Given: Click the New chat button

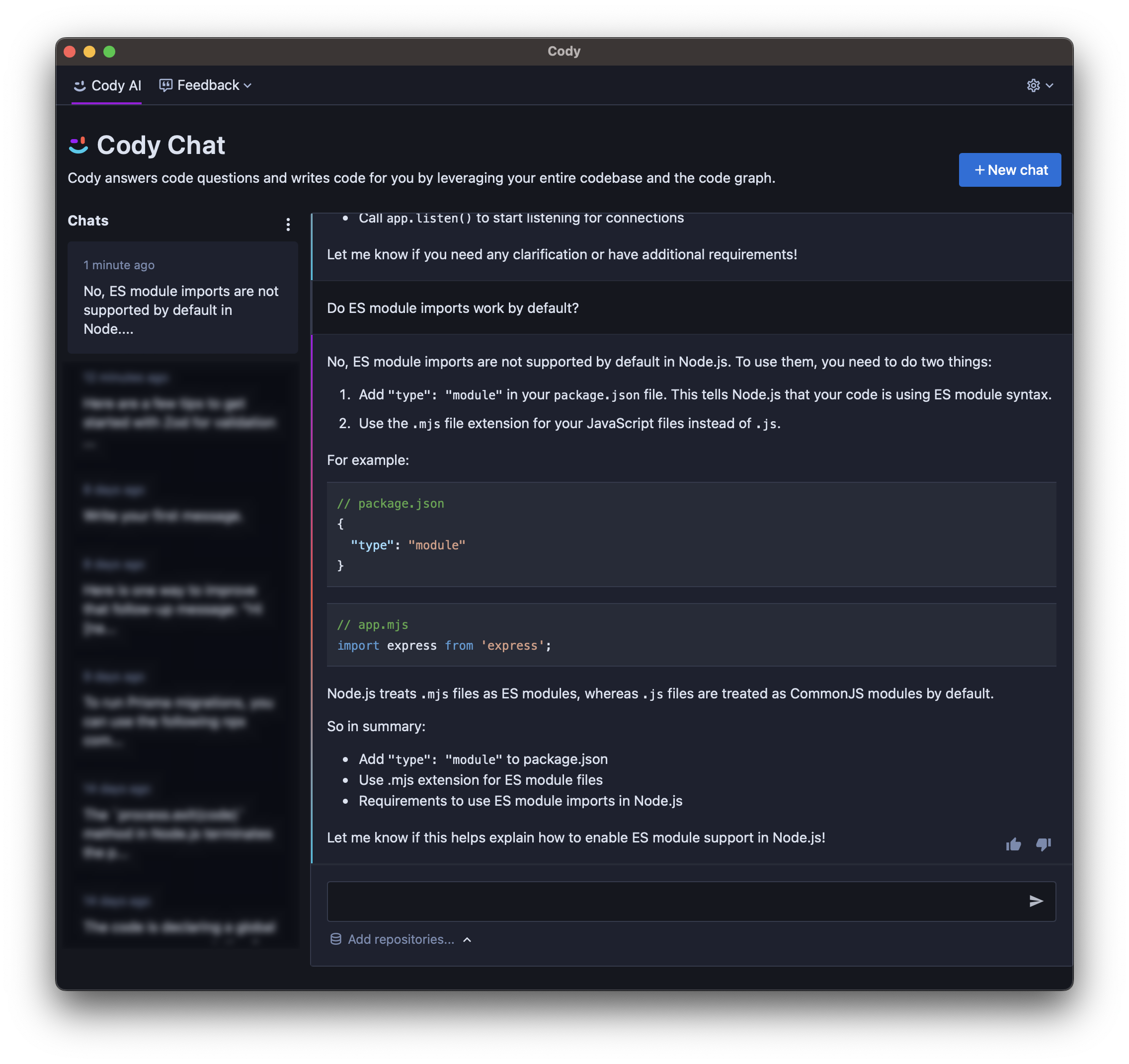Looking at the screenshot, I should click(1009, 169).
